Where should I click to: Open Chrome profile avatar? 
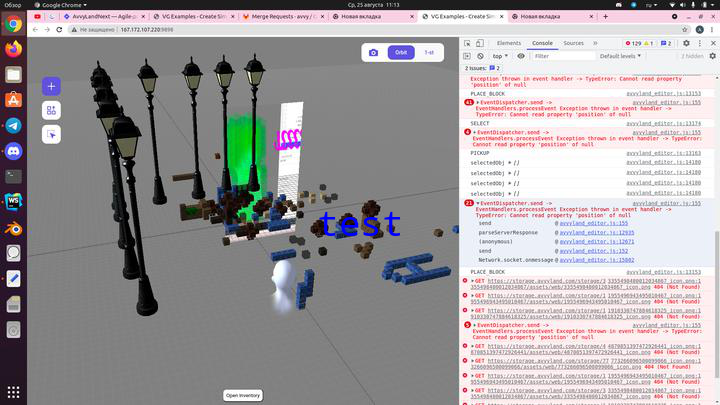(x=699, y=29)
